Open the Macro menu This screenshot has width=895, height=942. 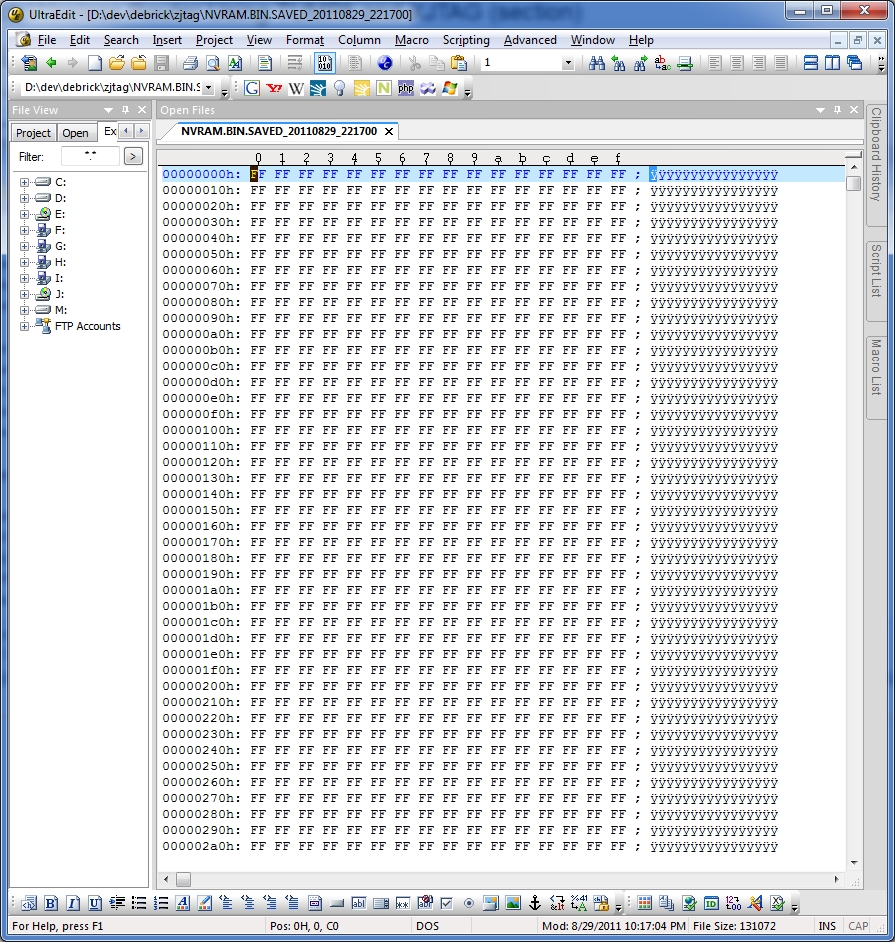[411, 40]
